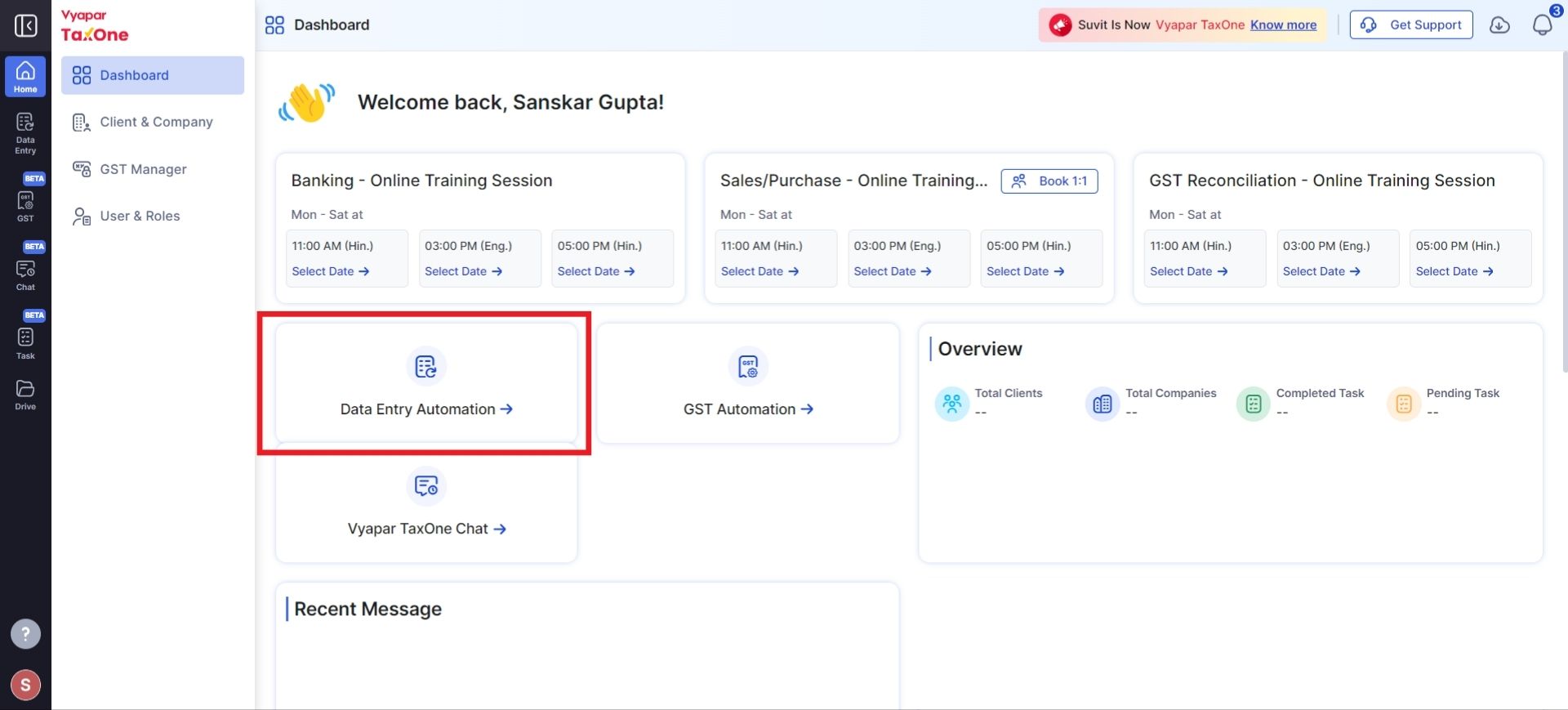This screenshot has height=710, width=1568.
Task: Click the Pending Task label
Action: point(1463,393)
